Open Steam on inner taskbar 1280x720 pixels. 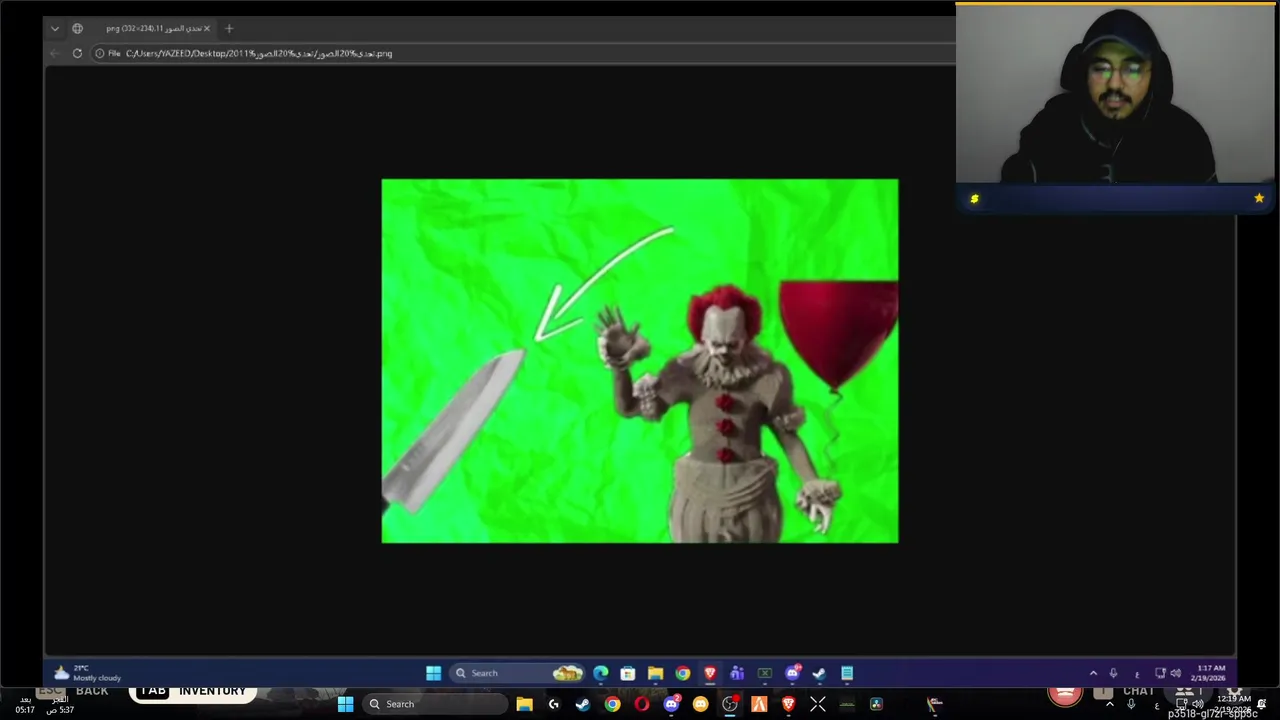[819, 673]
